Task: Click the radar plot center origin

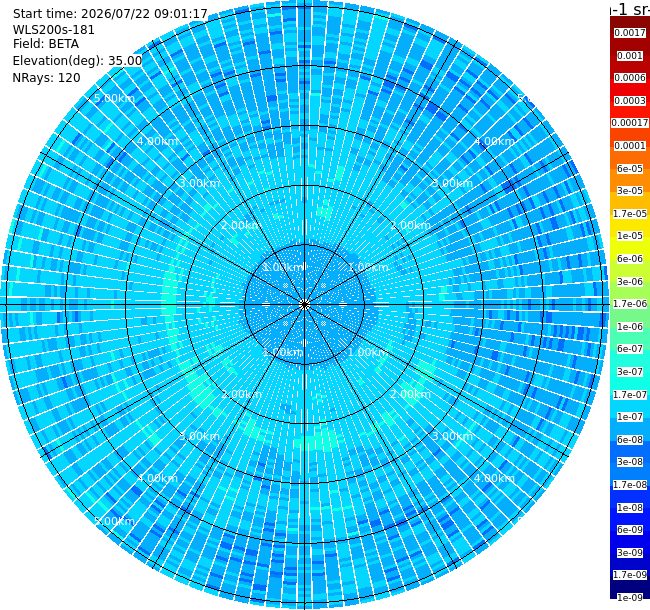Action: [x=305, y=305]
